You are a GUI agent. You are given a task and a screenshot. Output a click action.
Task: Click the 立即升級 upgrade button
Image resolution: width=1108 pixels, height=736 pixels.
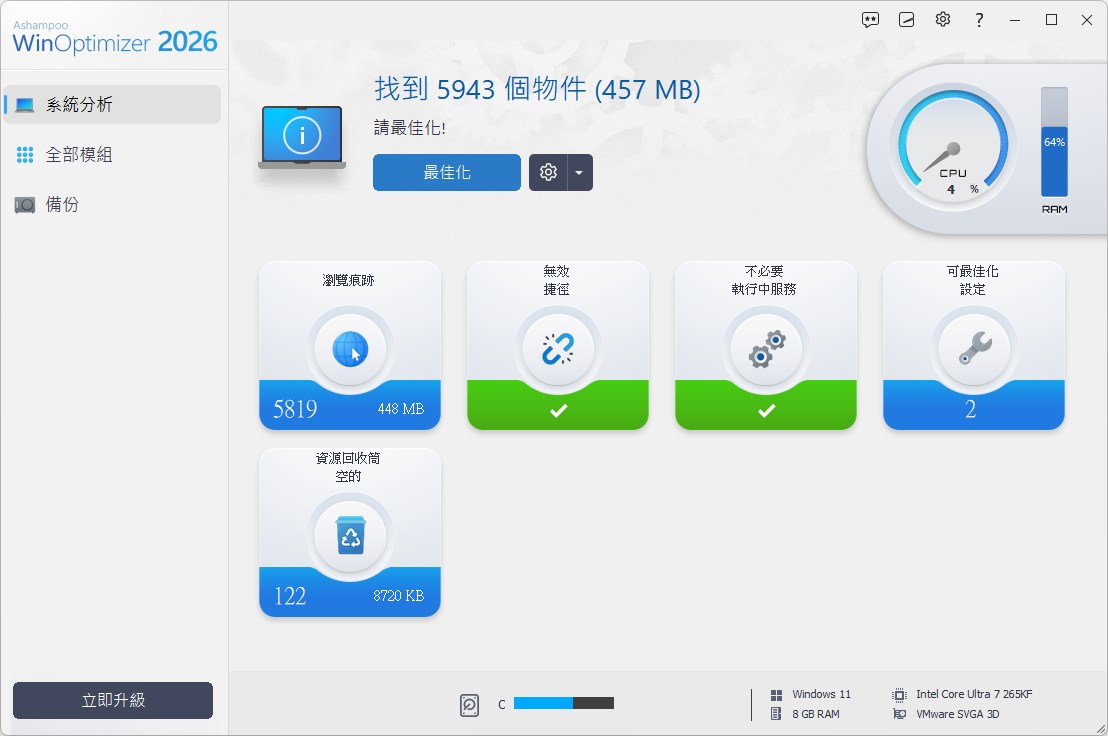coord(113,700)
